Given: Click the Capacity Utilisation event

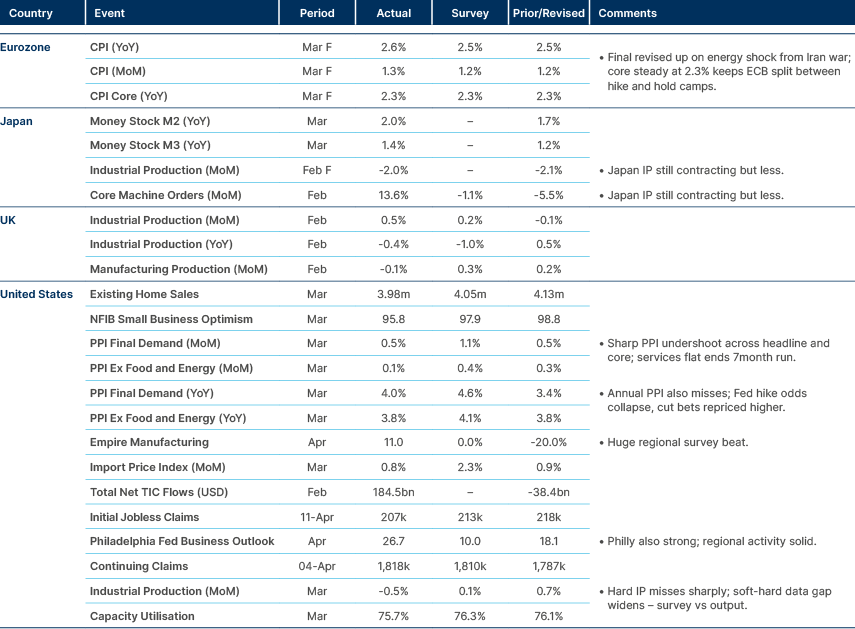Looking at the screenshot, I should click(145, 616).
